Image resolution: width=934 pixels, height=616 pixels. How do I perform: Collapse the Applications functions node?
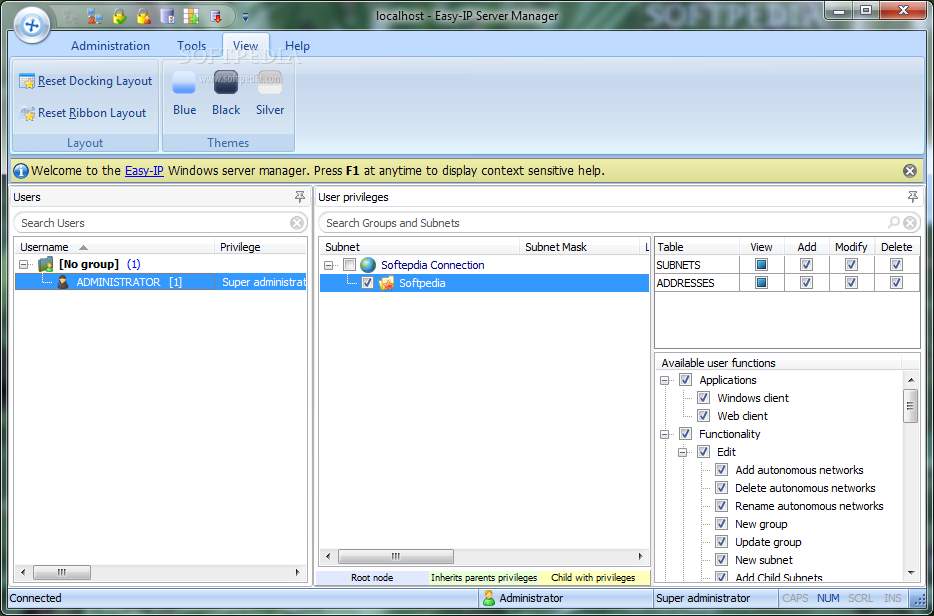point(665,380)
